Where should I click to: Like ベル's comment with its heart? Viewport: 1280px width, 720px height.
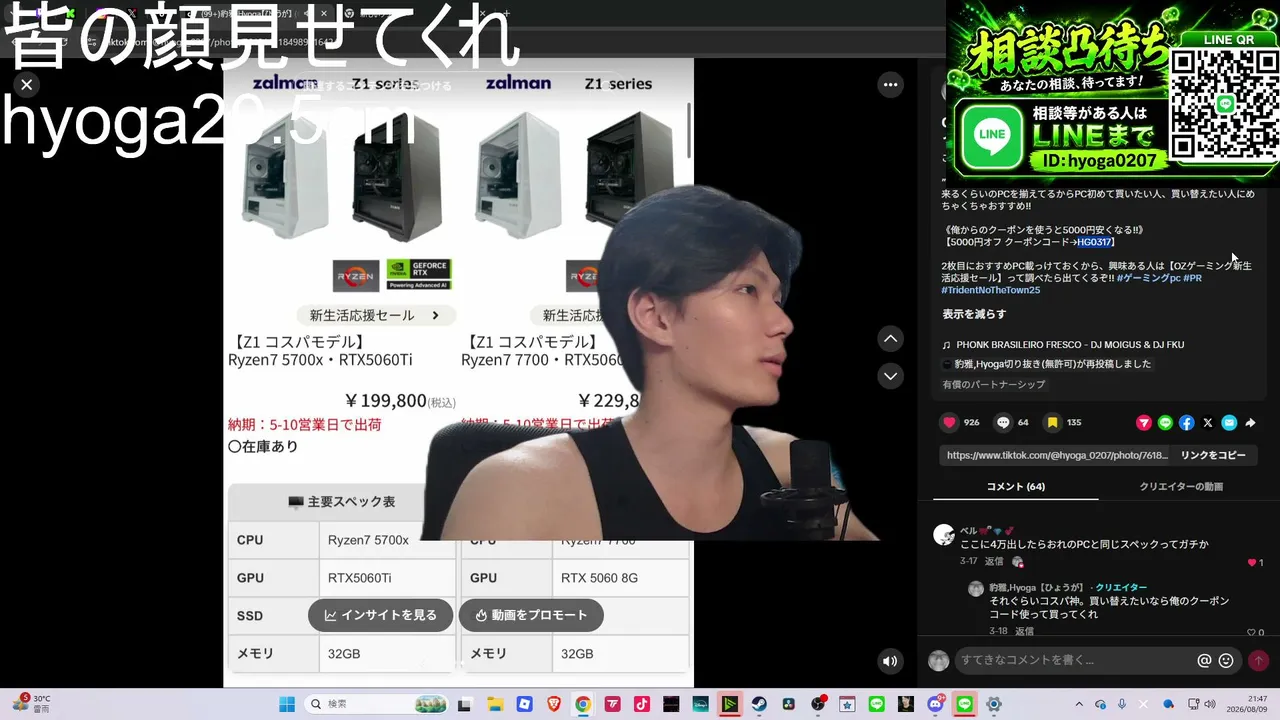(x=1250, y=562)
